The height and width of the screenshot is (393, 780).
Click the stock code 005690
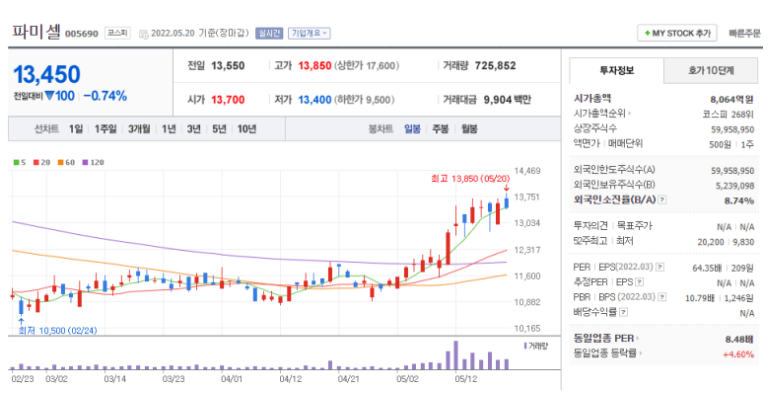pos(82,34)
